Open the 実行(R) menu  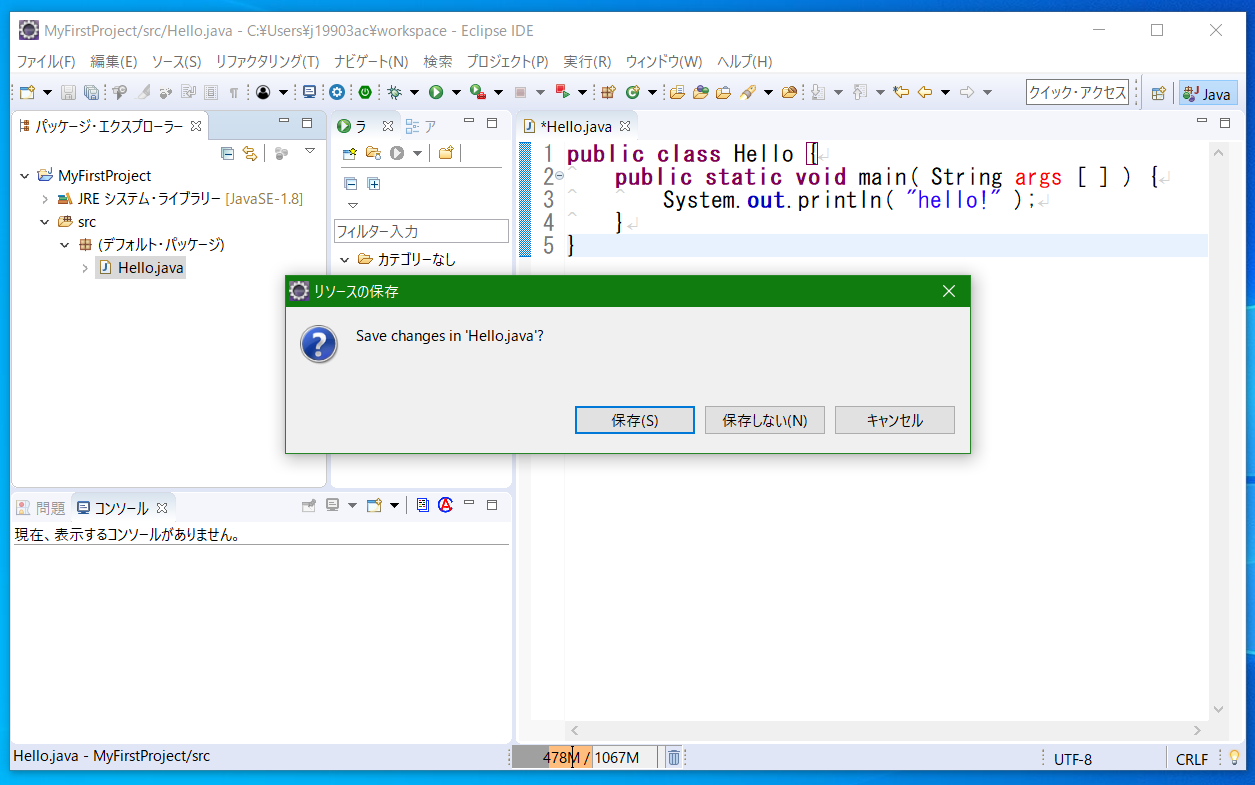587,61
